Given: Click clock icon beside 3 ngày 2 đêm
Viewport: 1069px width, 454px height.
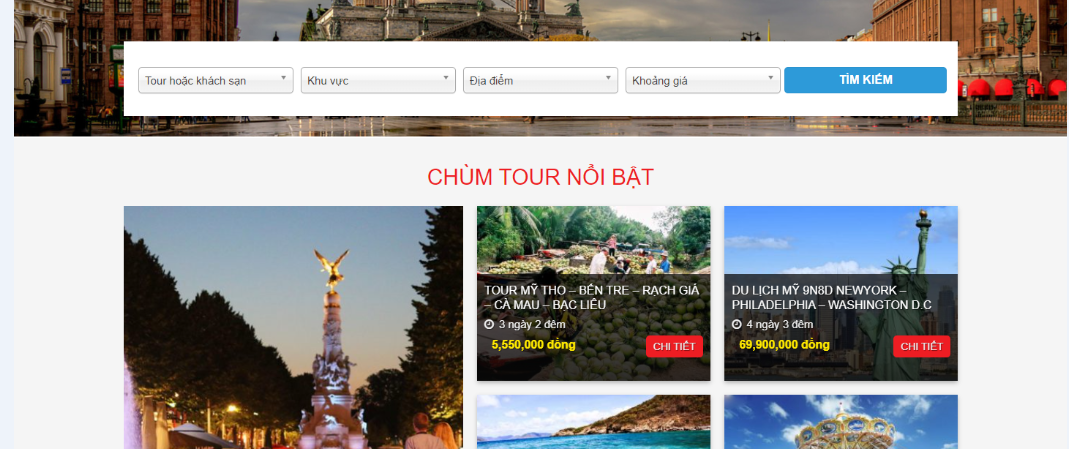Looking at the screenshot, I should click(489, 324).
